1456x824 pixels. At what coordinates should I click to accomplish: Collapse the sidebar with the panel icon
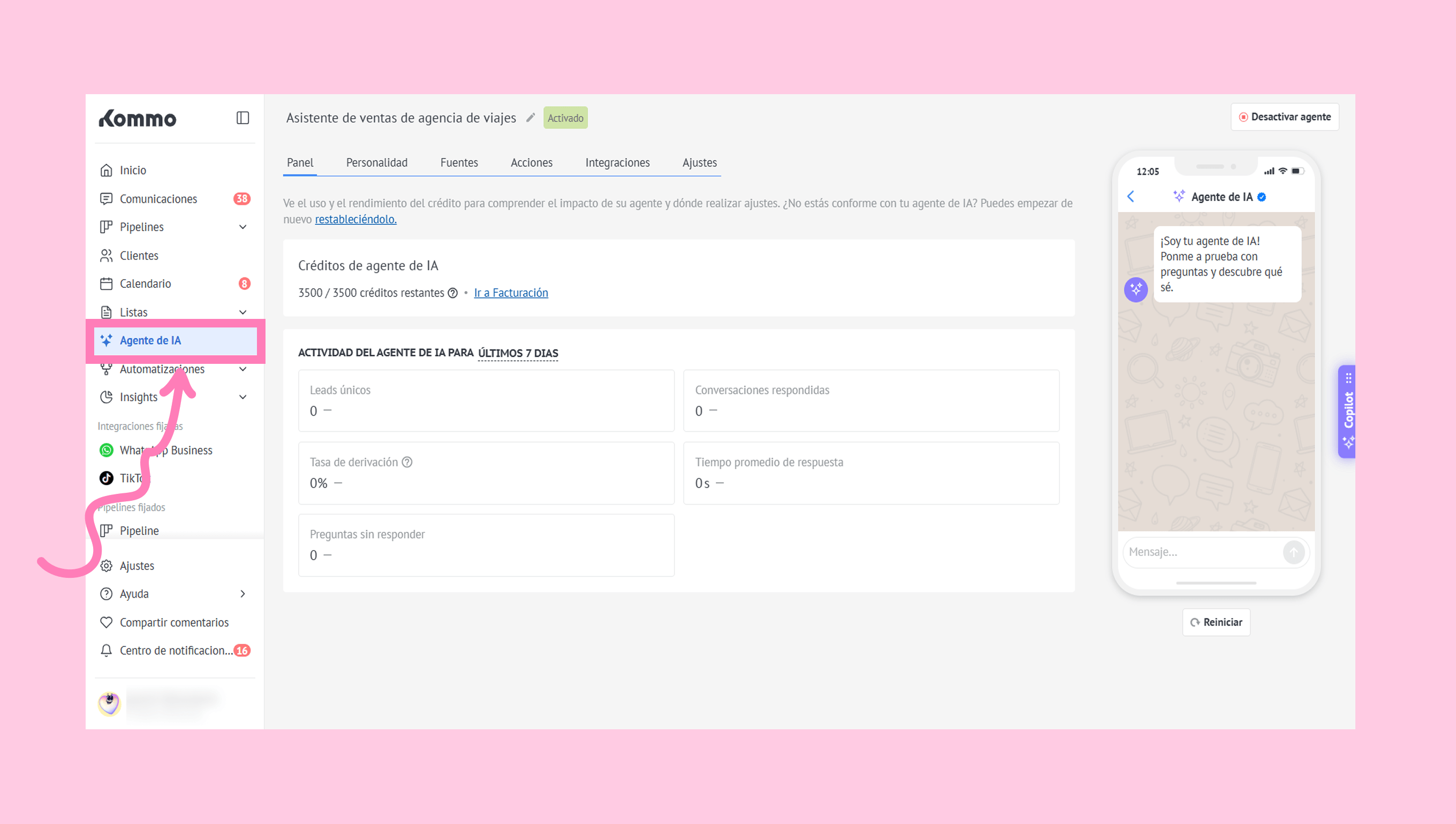click(242, 118)
